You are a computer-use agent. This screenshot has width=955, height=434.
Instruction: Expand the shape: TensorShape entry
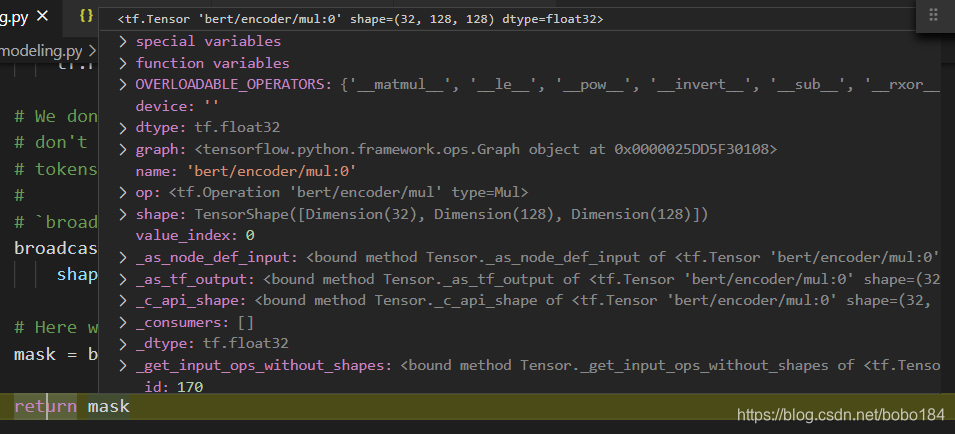123,214
